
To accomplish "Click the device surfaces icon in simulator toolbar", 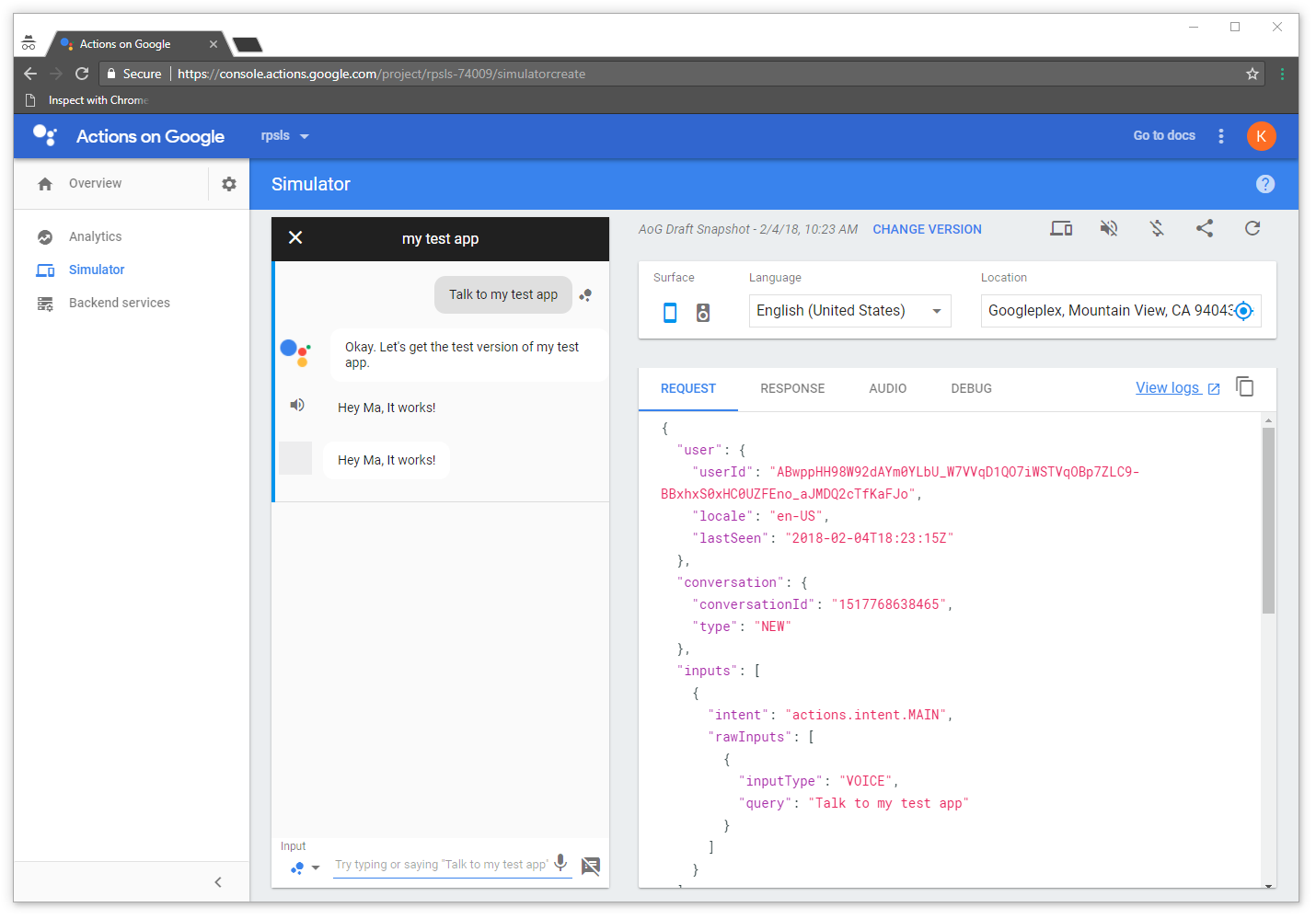I will tap(1061, 228).
